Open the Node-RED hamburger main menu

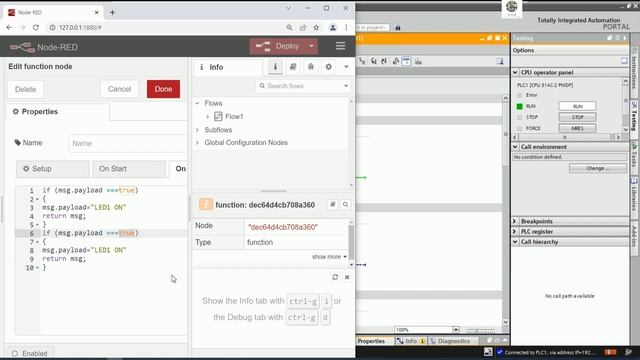point(340,46)
